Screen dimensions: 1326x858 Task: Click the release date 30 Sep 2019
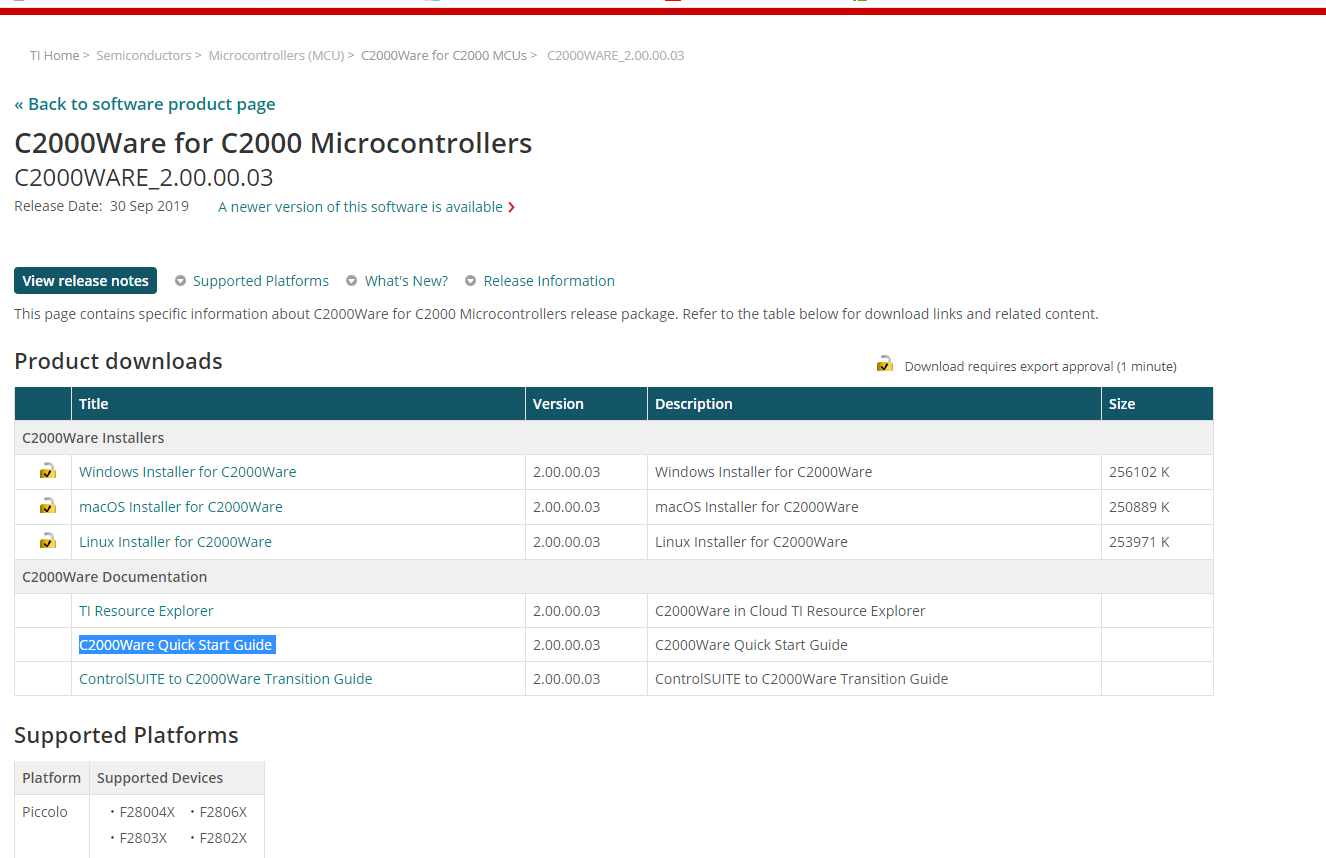pos(149,206)
